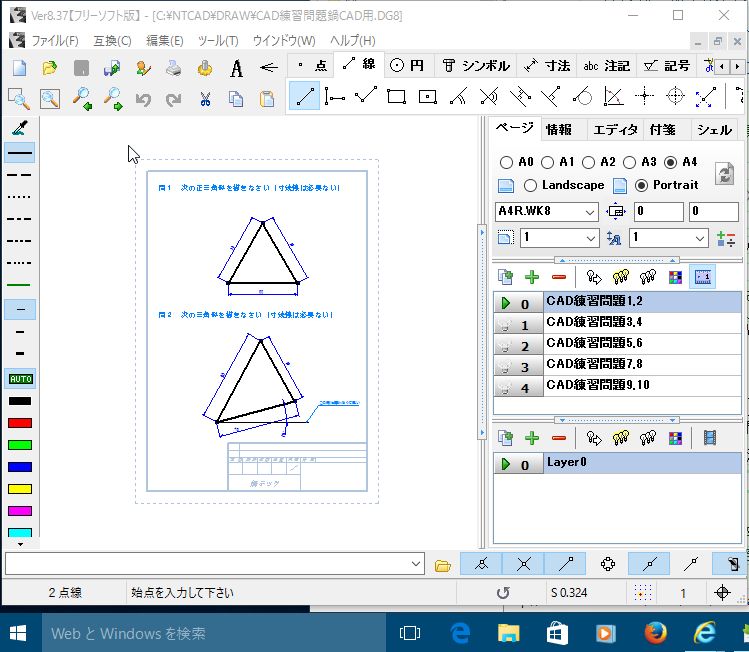Select the large letter A text tool
The width and height of the screenshot is (749, 652).
point(236,68)
